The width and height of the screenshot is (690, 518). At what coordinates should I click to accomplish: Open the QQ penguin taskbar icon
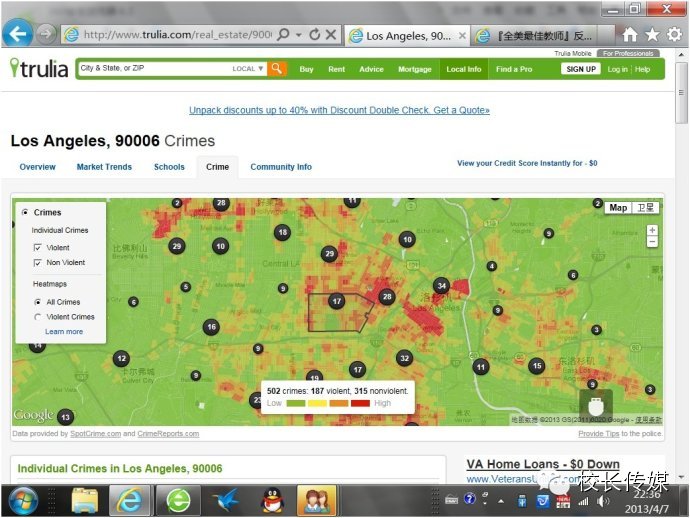[x=272, y=500]
